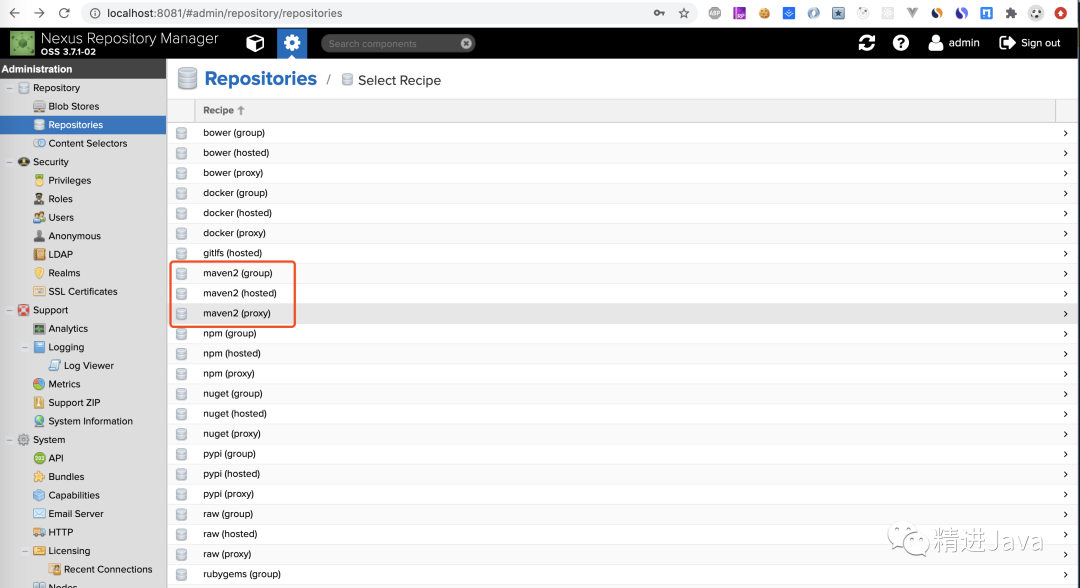Collapse the Repository tree node

pyautogui.click(x=10, y=88)
